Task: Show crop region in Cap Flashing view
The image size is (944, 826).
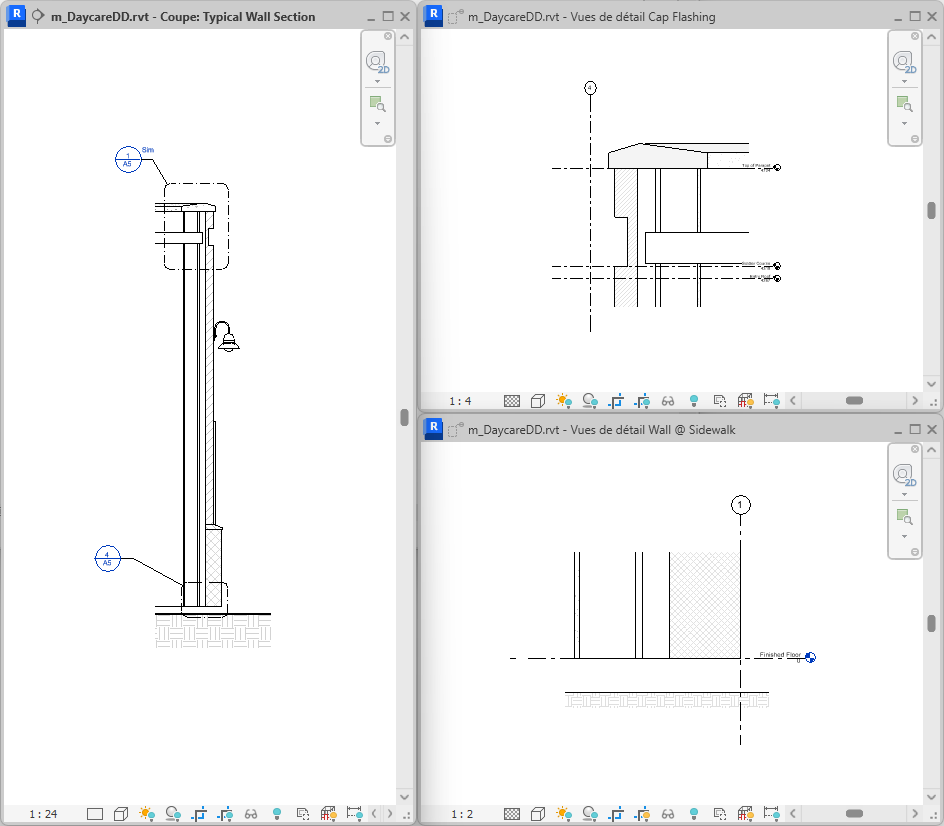Action: (x=642, y=401)
